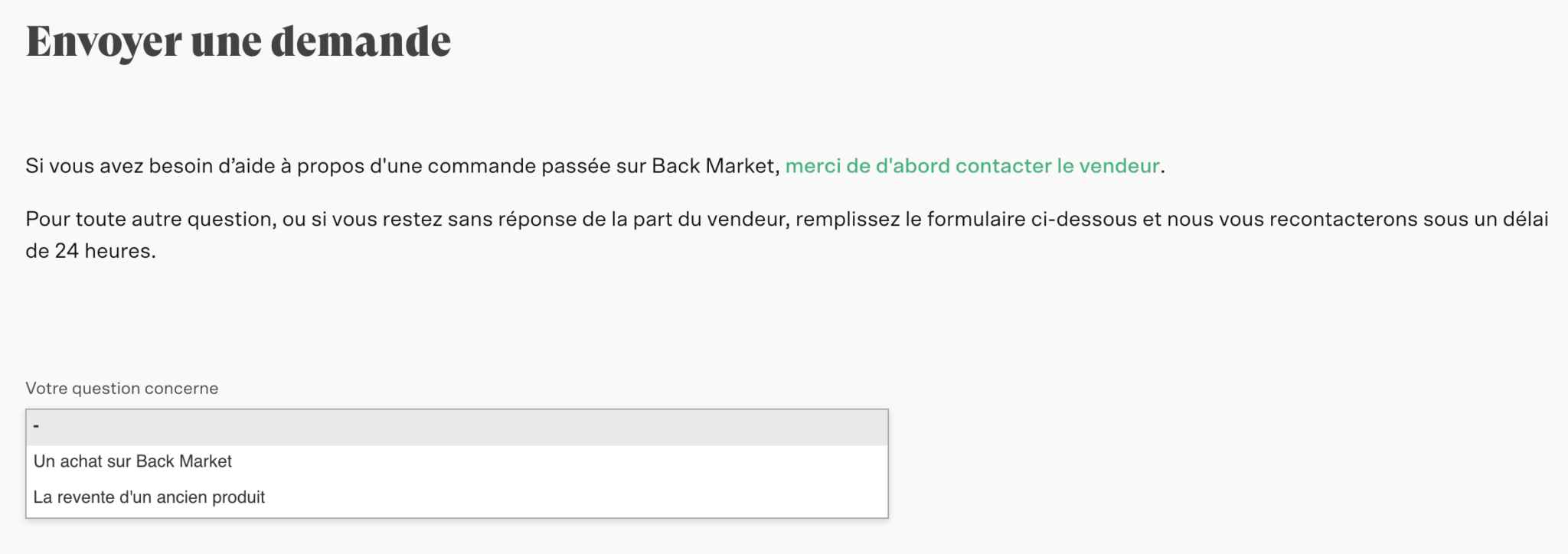Click the phrase "Pour toute autre question"
The height and width of the screenshot is (554, 1568).
150,220
